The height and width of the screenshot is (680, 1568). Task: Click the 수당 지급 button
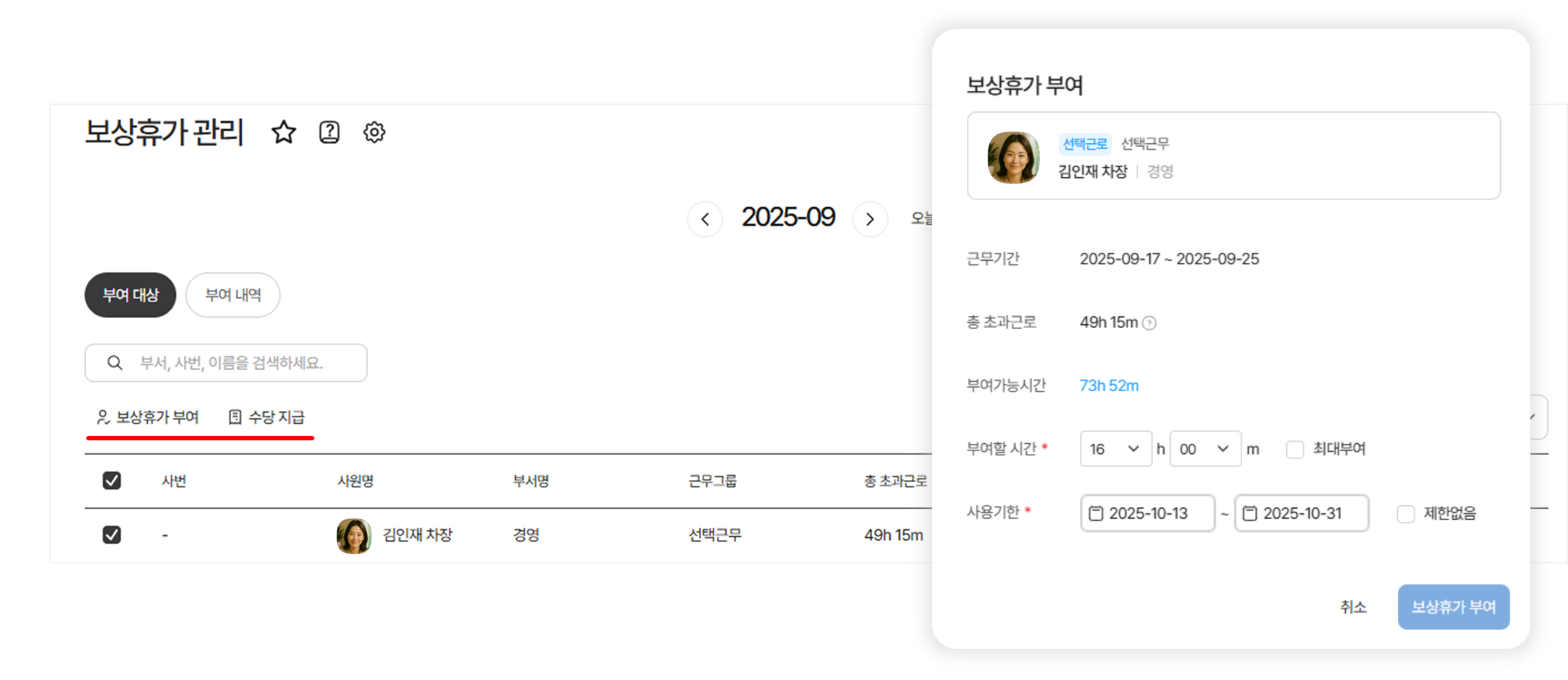point(267,417)
